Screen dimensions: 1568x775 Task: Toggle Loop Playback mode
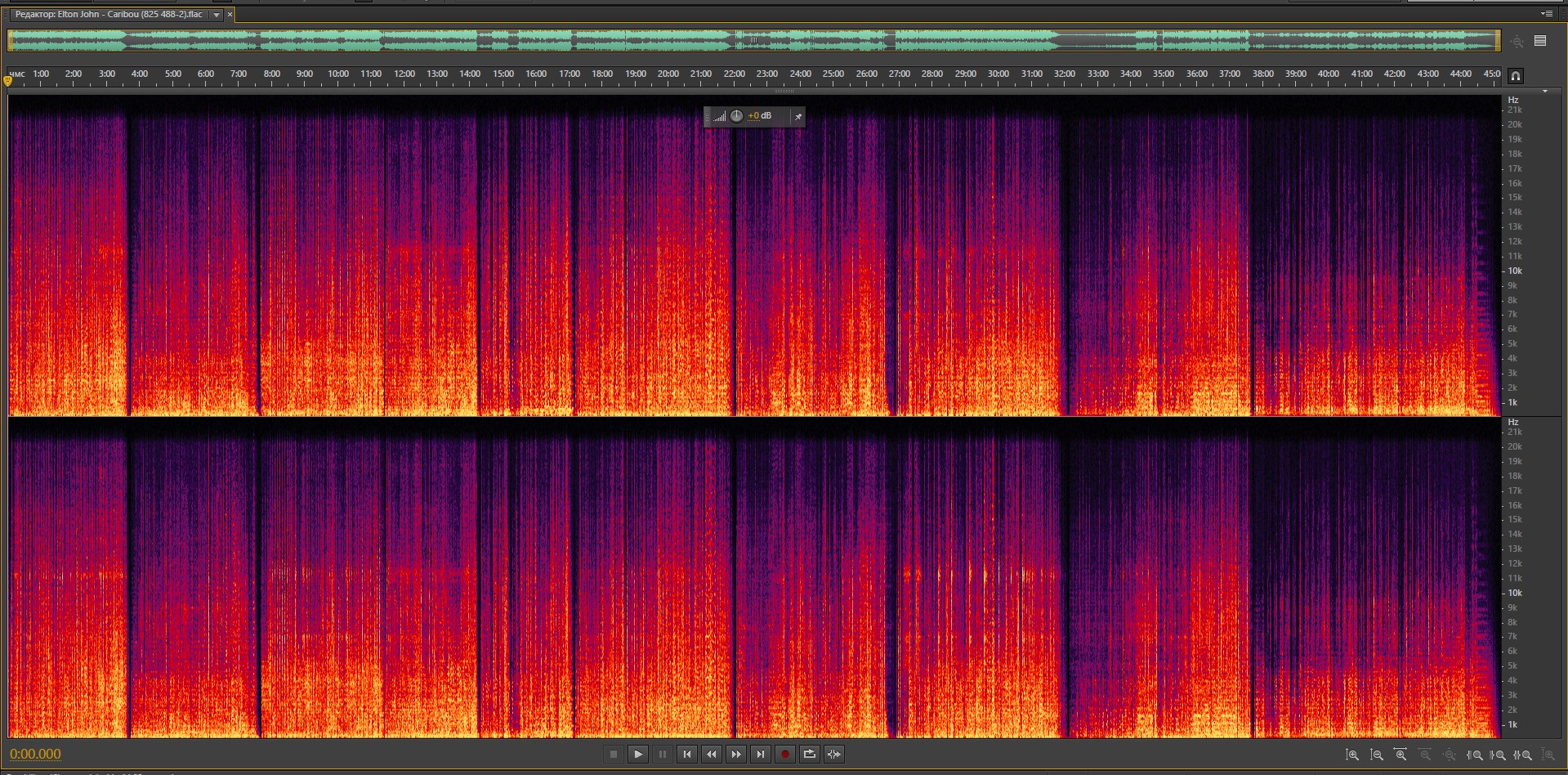810,754
